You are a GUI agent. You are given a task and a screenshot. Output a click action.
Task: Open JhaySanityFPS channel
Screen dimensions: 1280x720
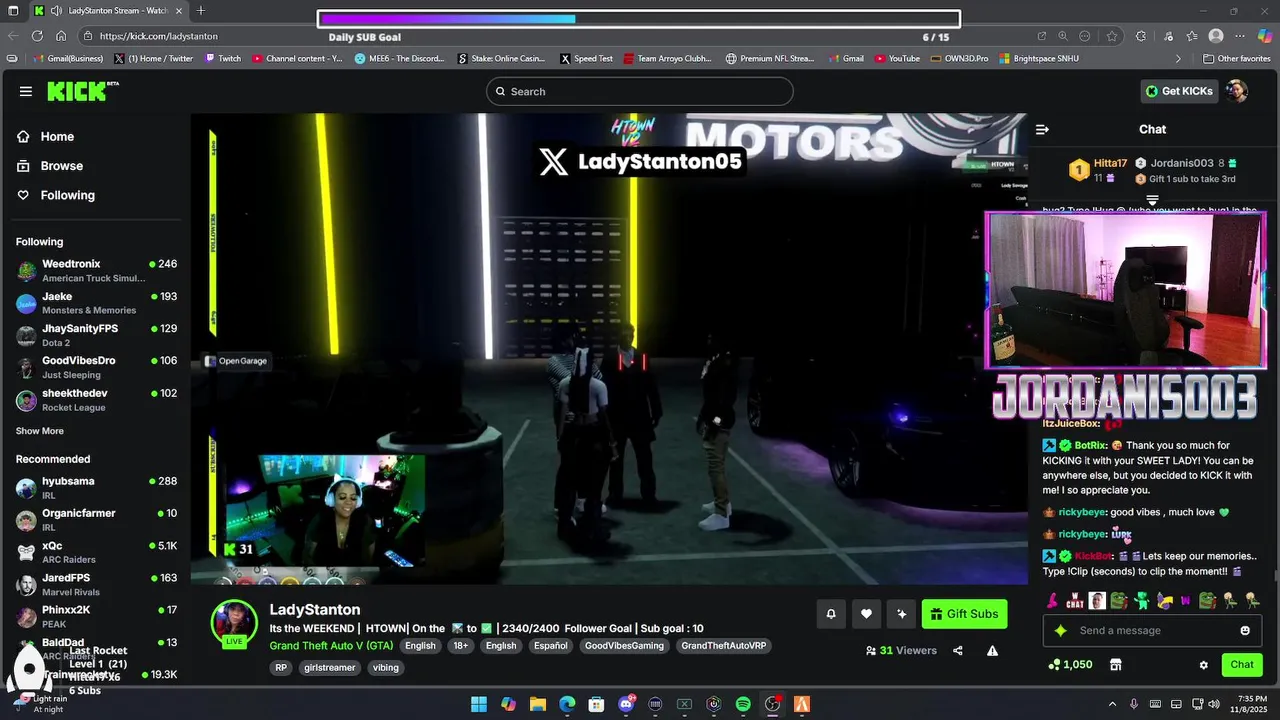coord(96,335)
